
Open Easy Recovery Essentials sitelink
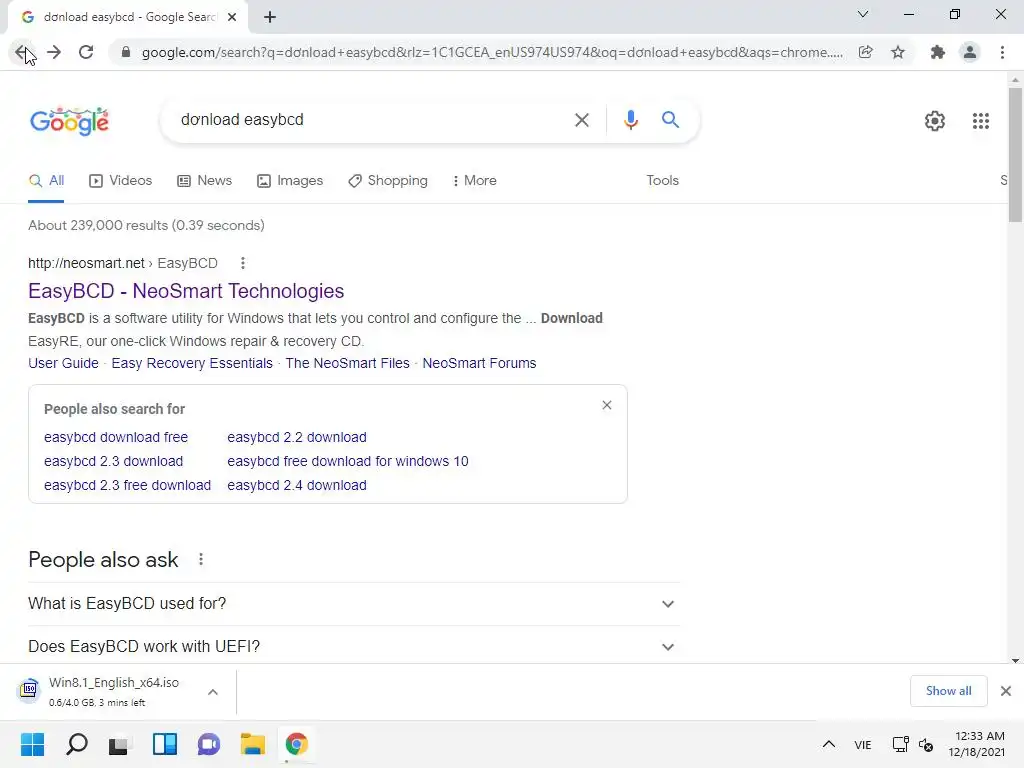[192, 363]
